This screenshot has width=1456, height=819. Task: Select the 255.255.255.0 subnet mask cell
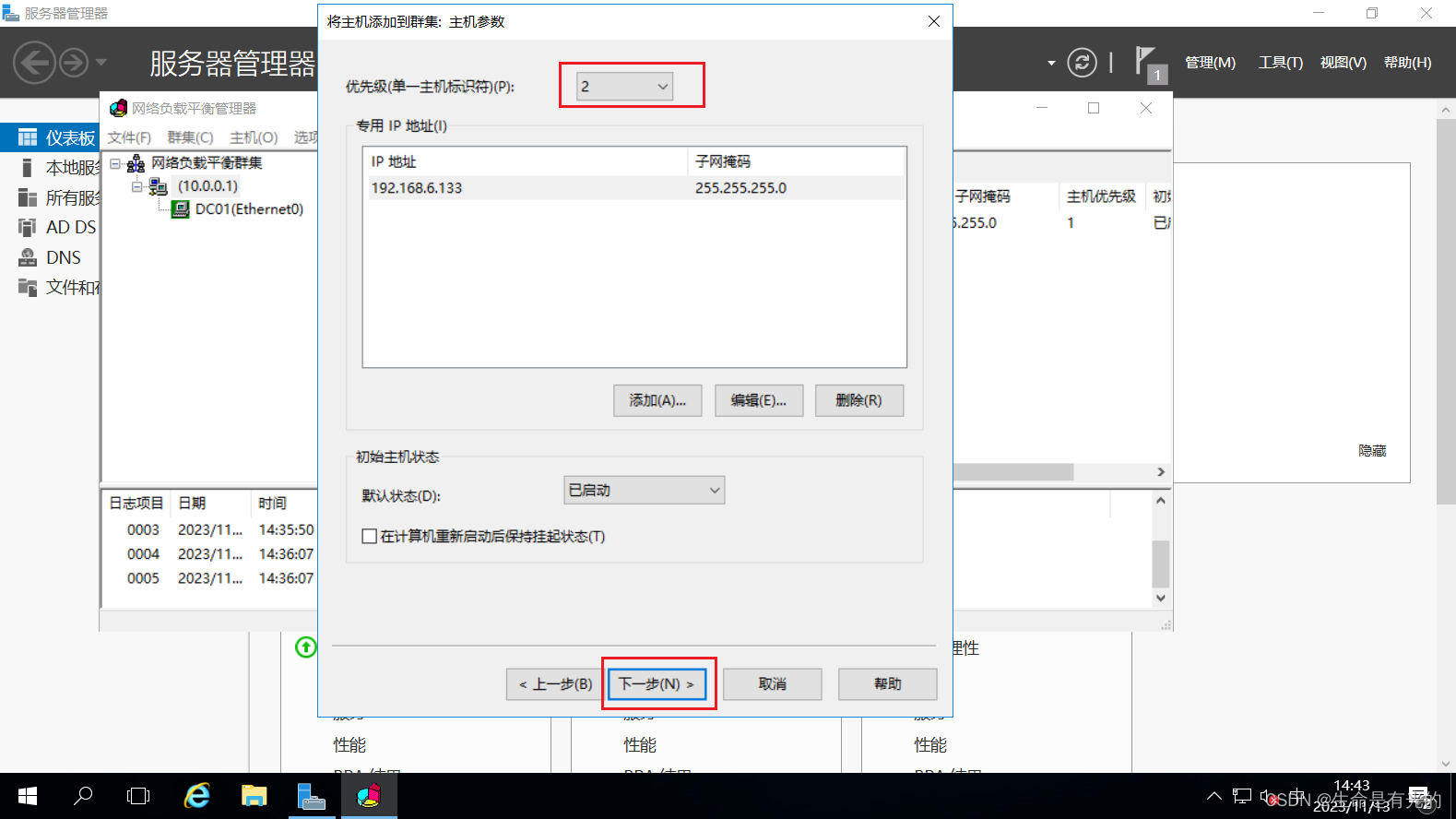coord(740,188)
